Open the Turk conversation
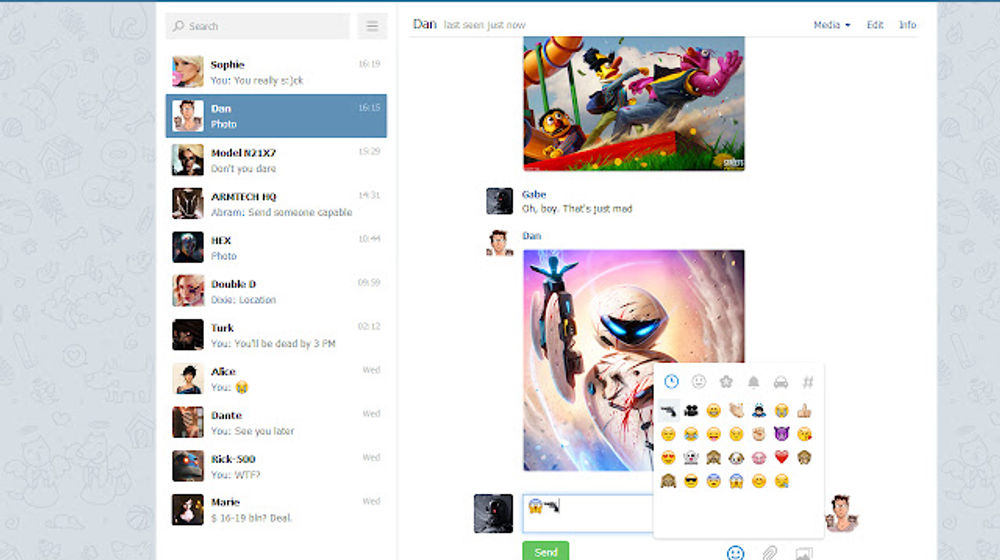This screenshot has height=560, width=1000. pos(276,335)
